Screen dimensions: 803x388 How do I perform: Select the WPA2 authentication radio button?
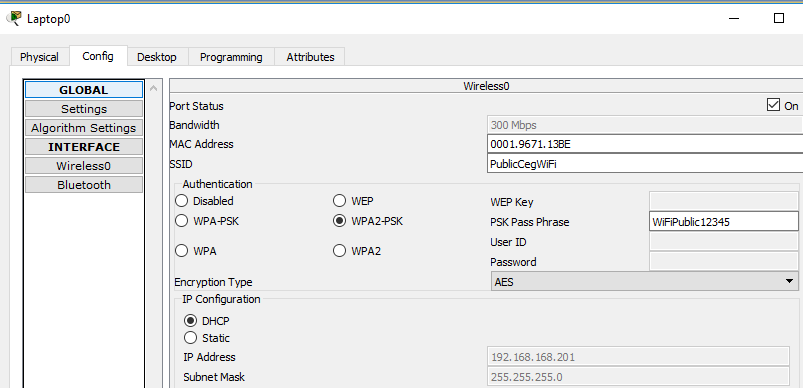tap(339, 251)
